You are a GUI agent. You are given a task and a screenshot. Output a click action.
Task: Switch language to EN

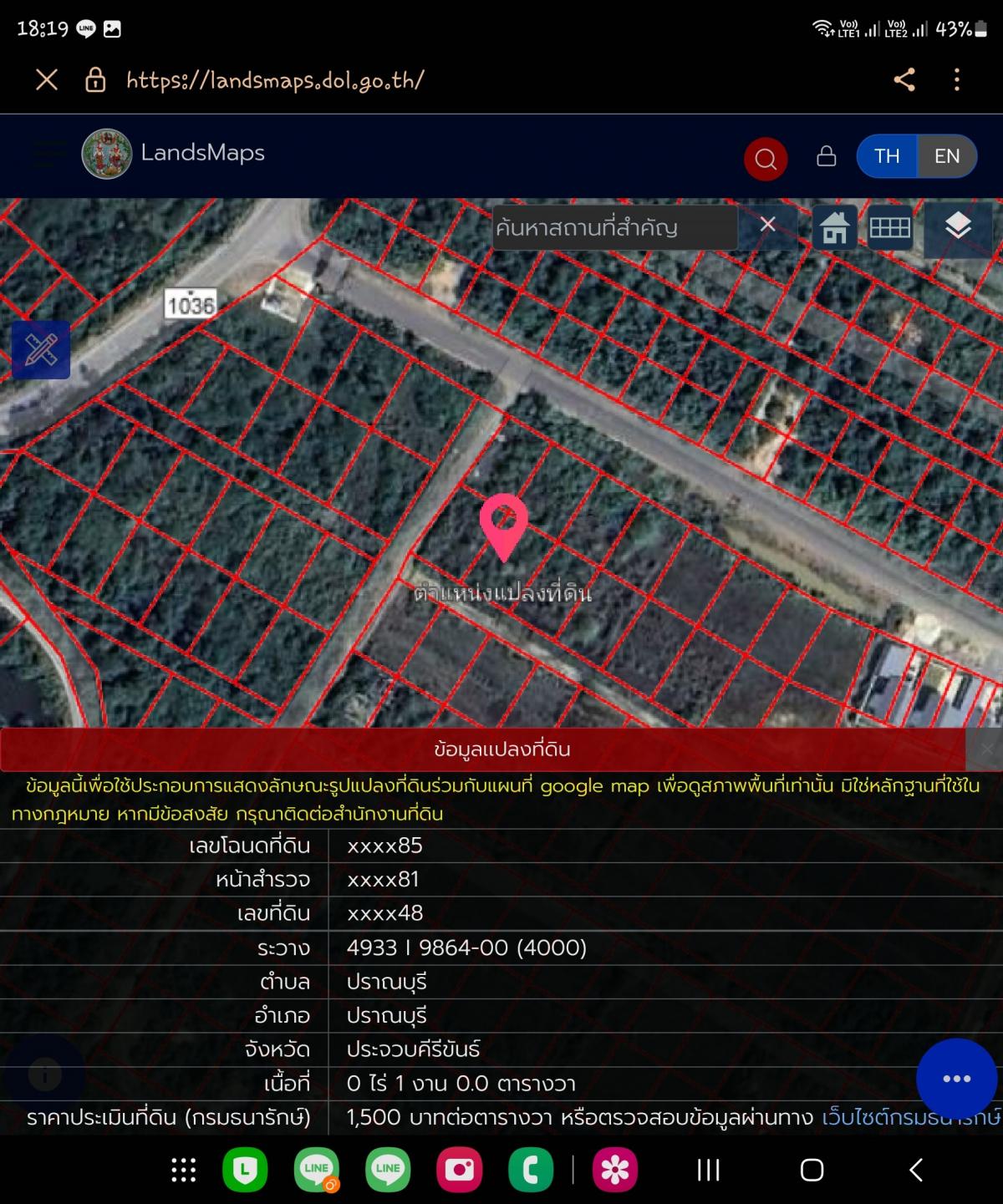946,156
